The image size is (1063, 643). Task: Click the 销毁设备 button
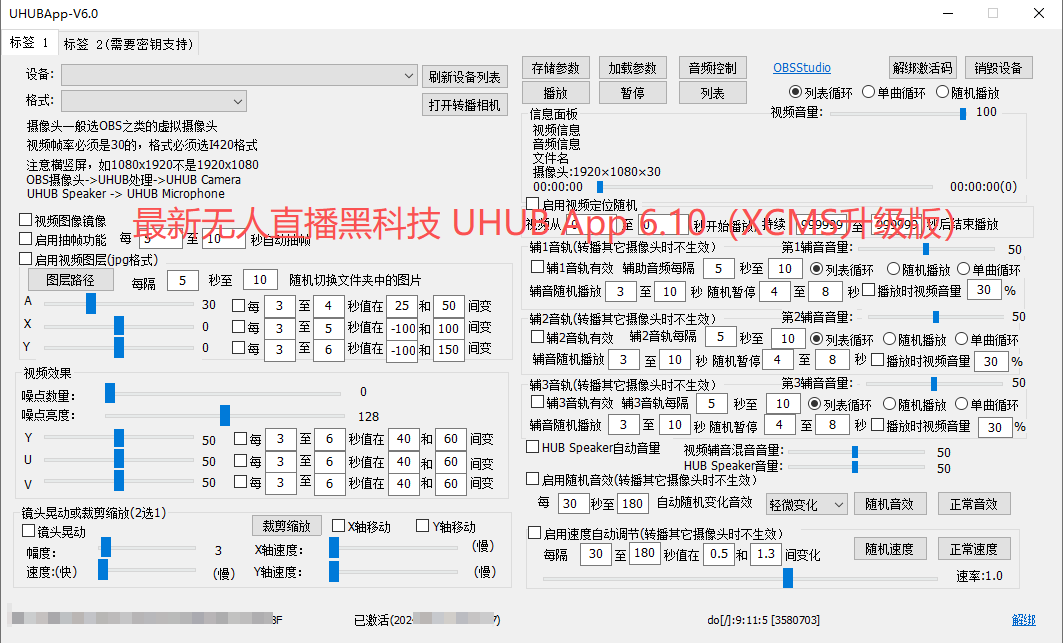tap(999, 68)
